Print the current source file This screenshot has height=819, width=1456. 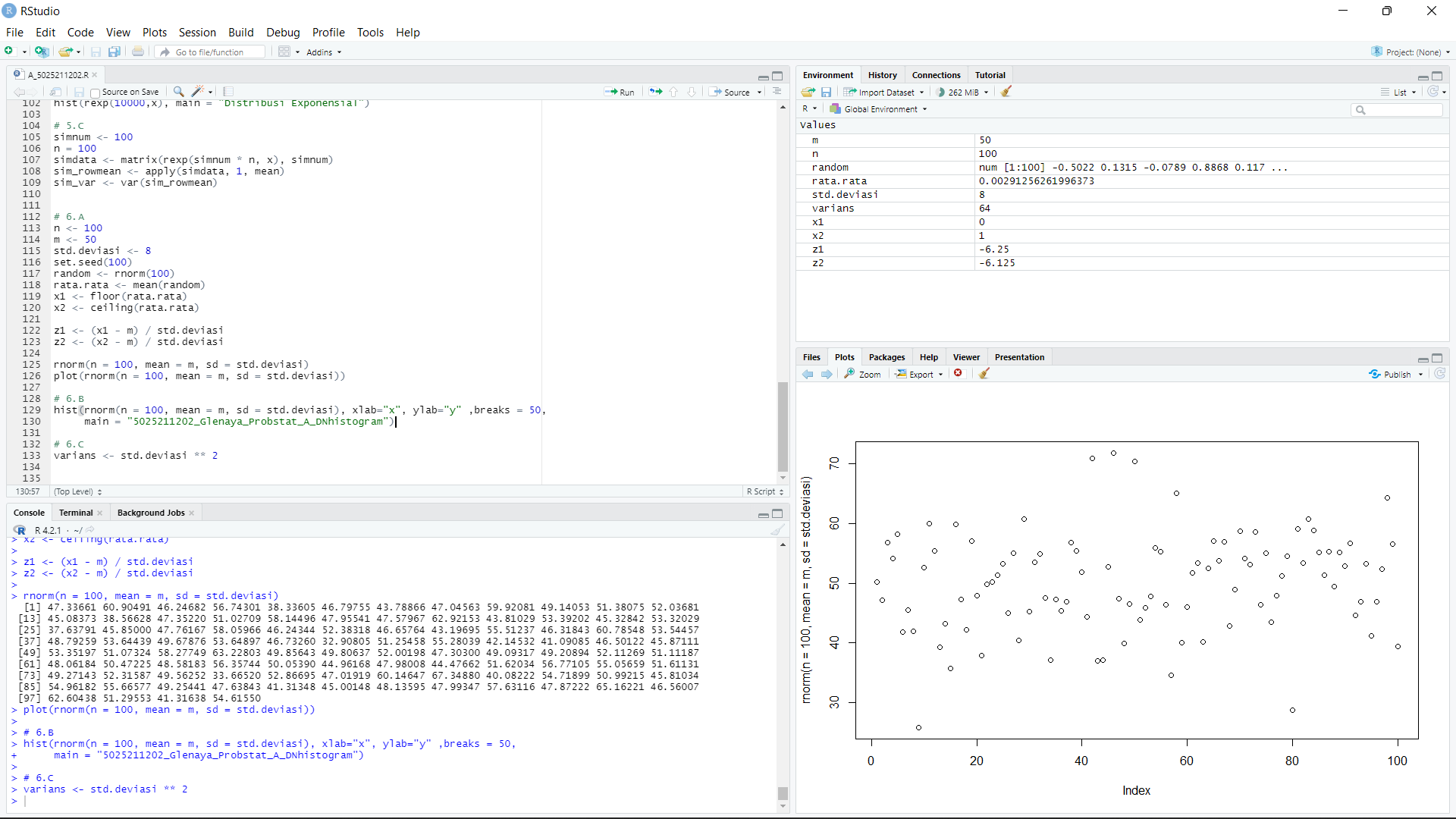pos(138,51)
